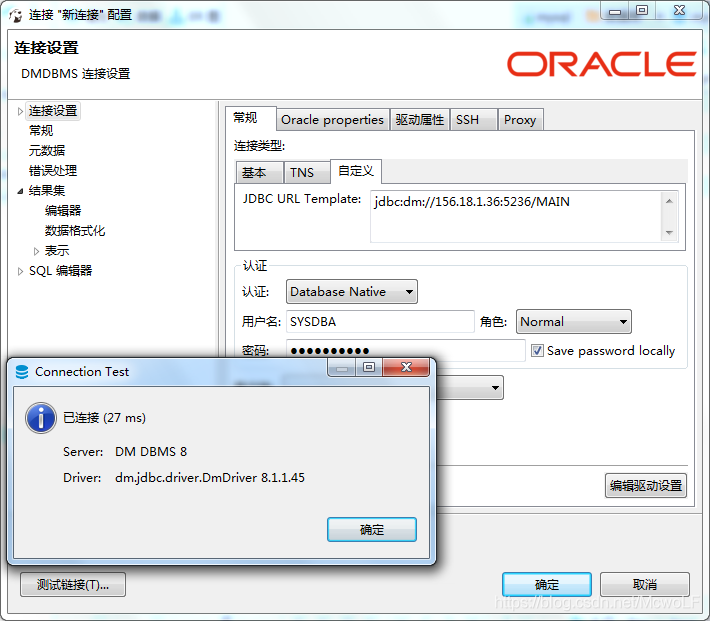The image size is (710, 621).
Task: Click the dm.jdbc.driver.DmDriver 8.1.1.45 text
Action: [210, 477]
